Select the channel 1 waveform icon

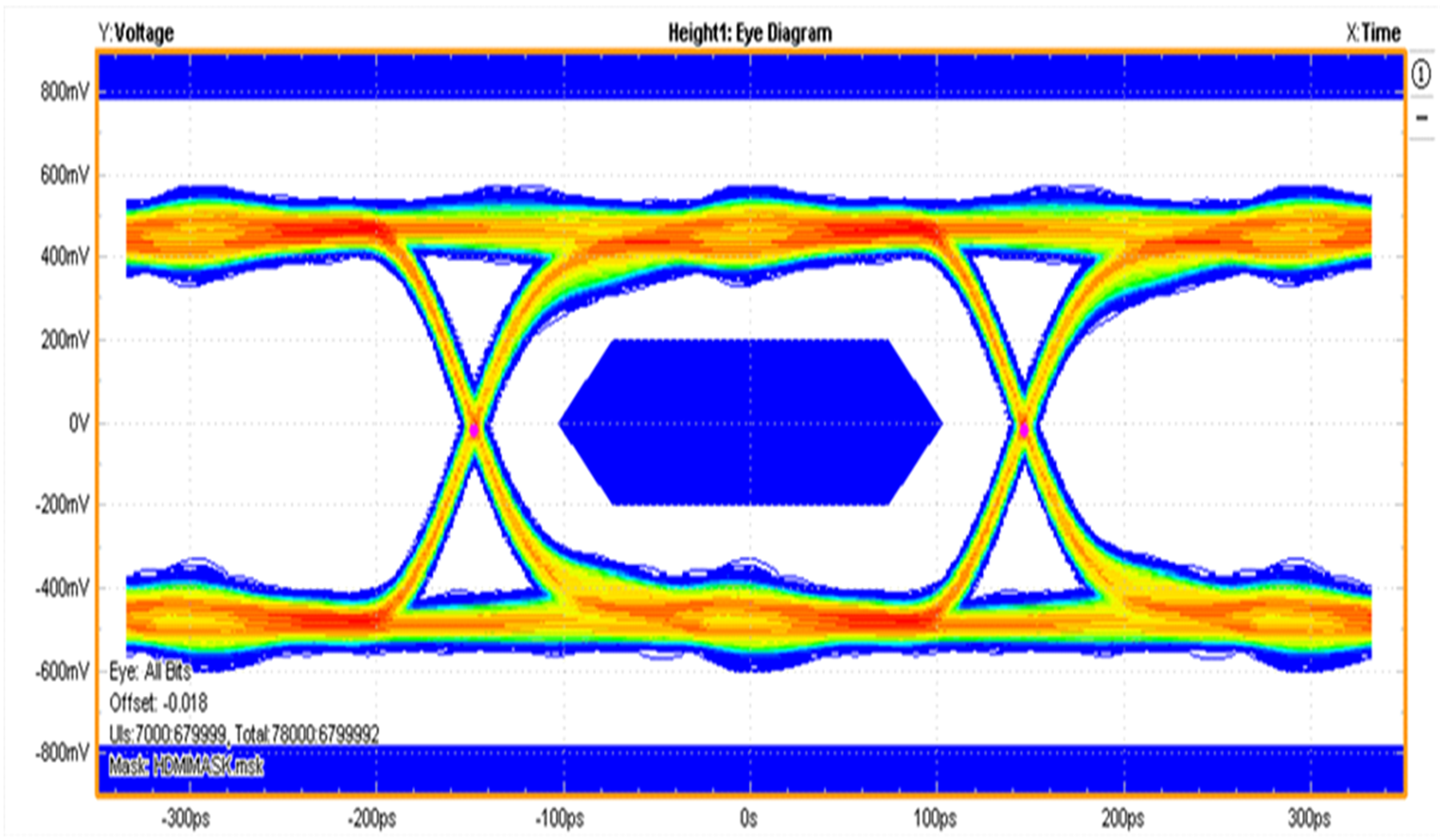pos(1421,73)
